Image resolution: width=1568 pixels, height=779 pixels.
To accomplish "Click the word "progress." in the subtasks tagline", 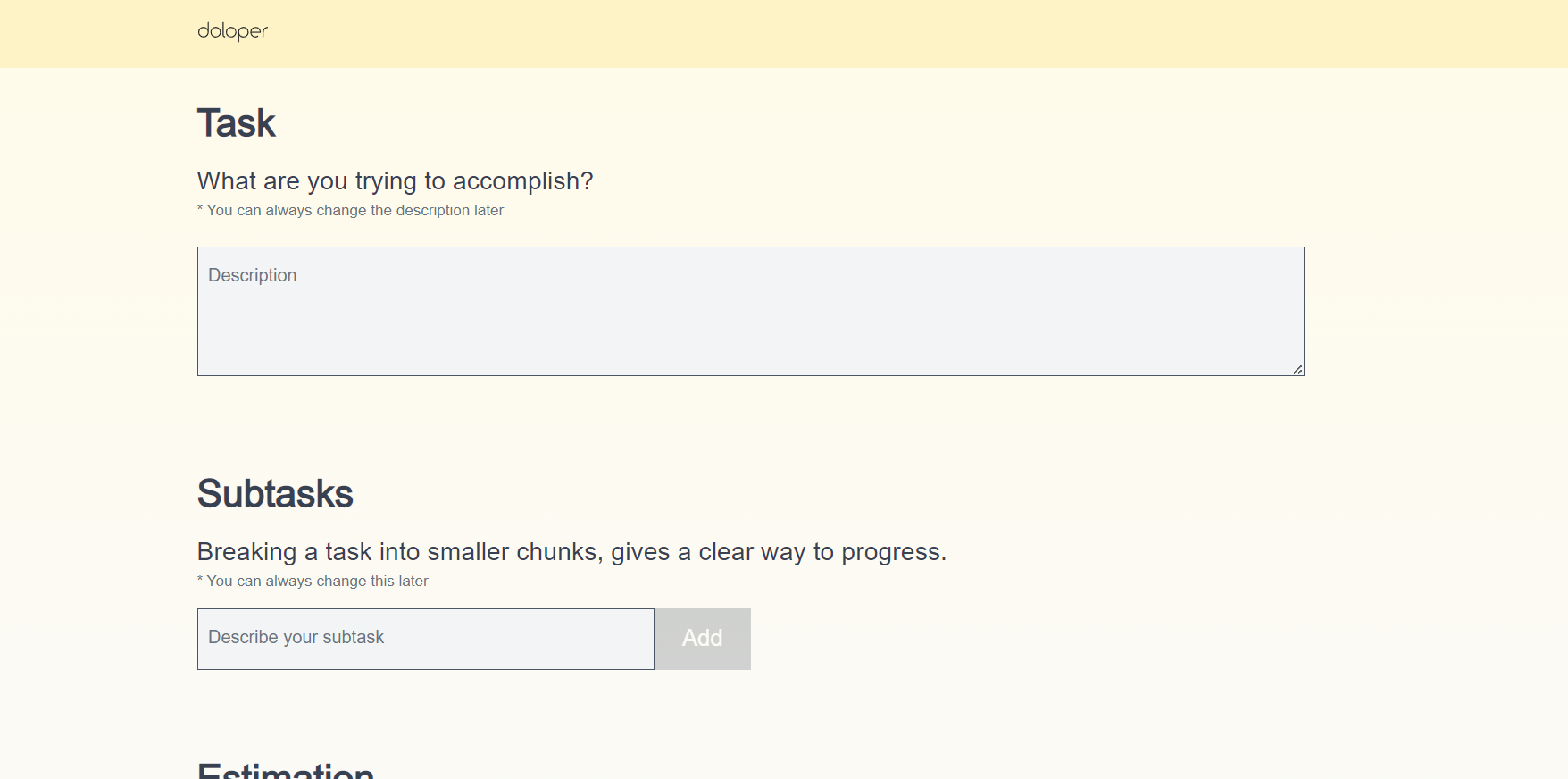I will tap(894, 552).
